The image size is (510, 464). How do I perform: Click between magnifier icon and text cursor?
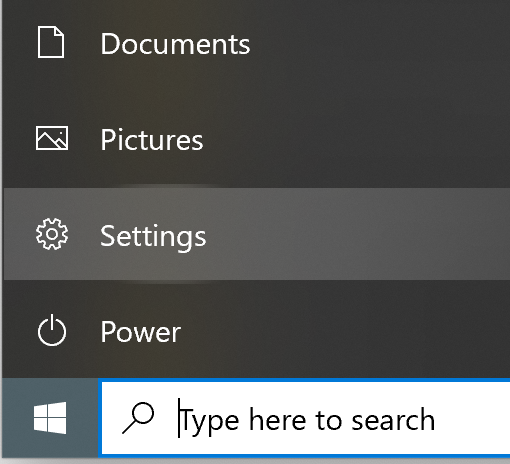point(167,418)
